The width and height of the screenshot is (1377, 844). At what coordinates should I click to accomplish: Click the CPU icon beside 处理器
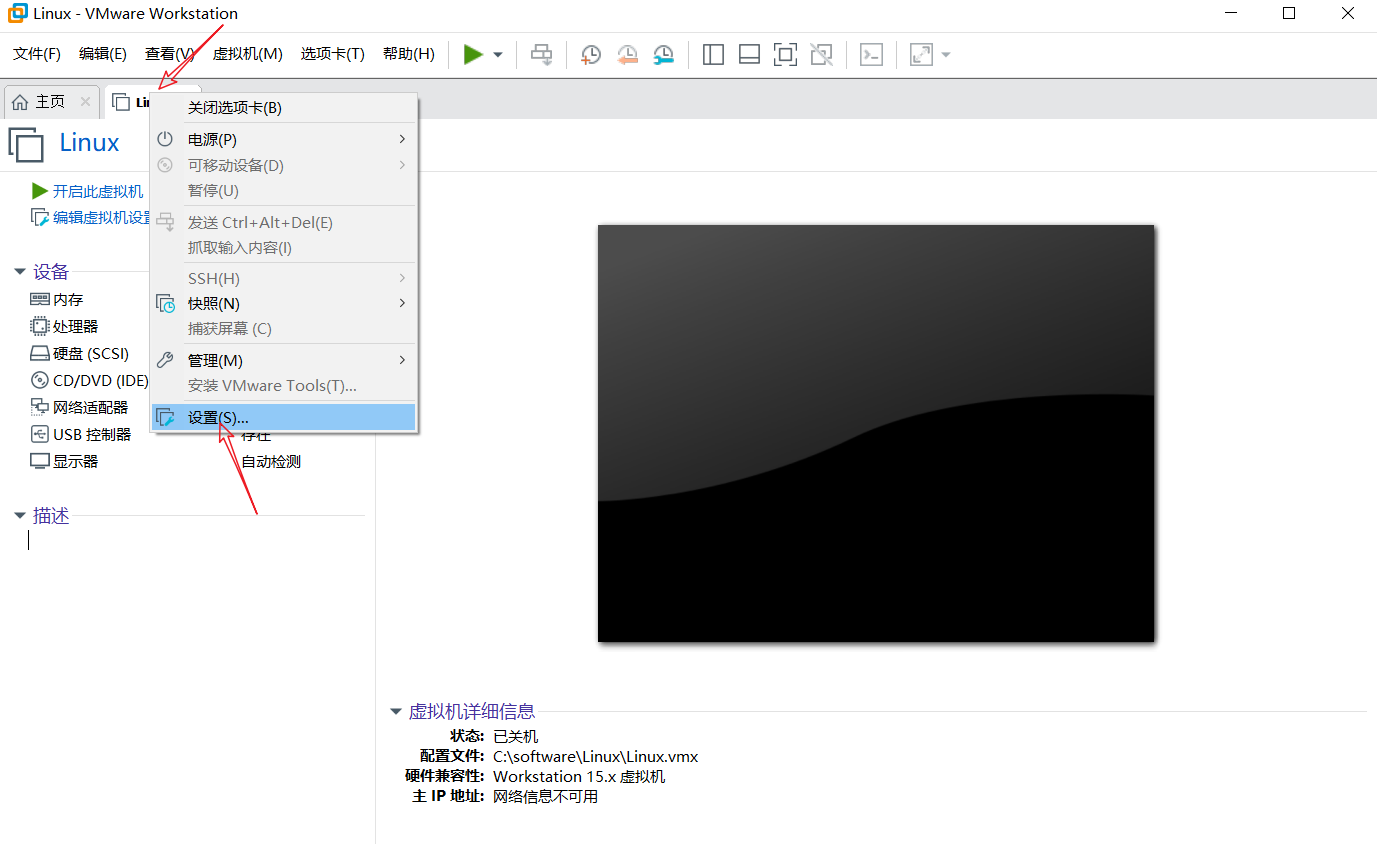pos(40,326)
